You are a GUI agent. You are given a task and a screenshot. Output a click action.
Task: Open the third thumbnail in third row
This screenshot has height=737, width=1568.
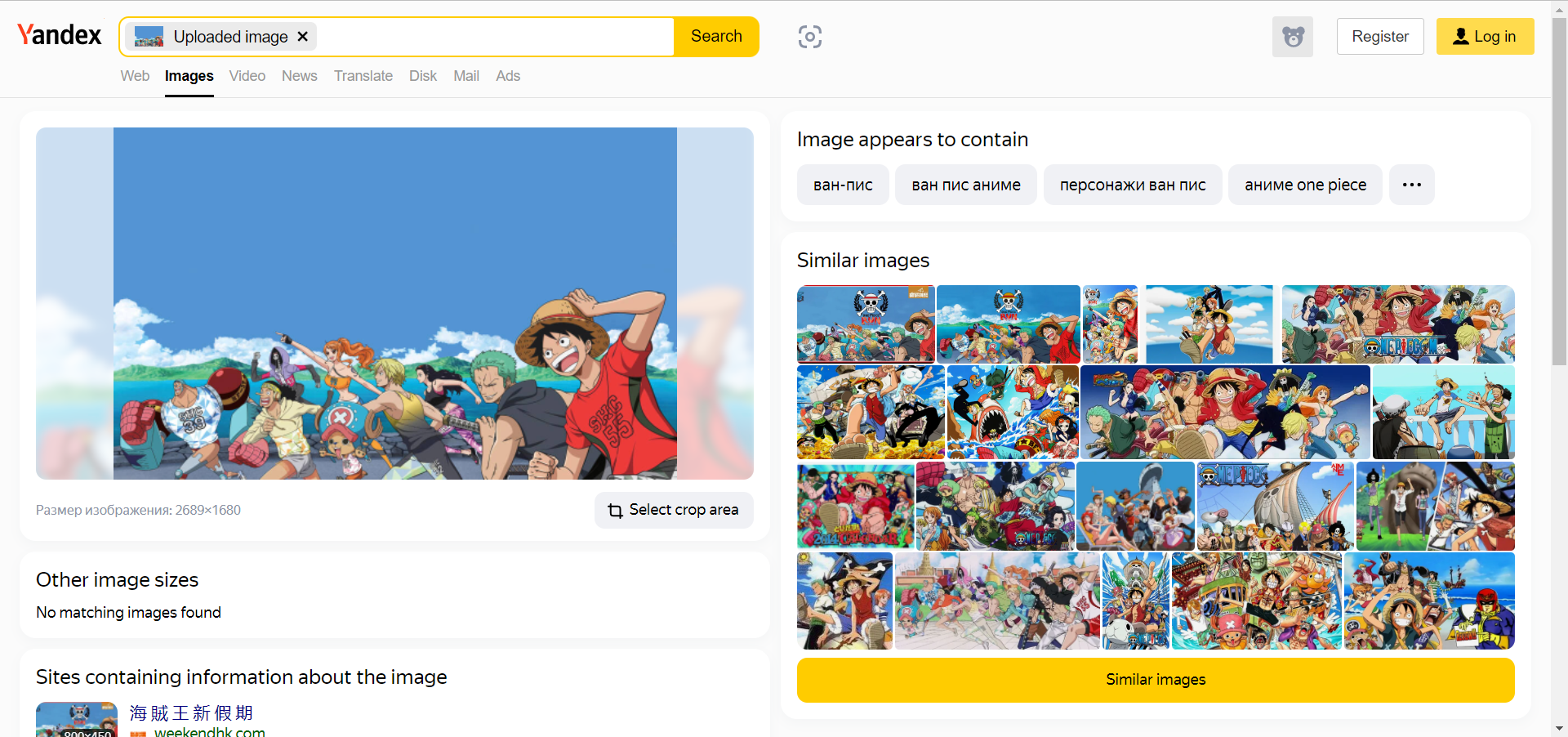[x=1136, y=506]
